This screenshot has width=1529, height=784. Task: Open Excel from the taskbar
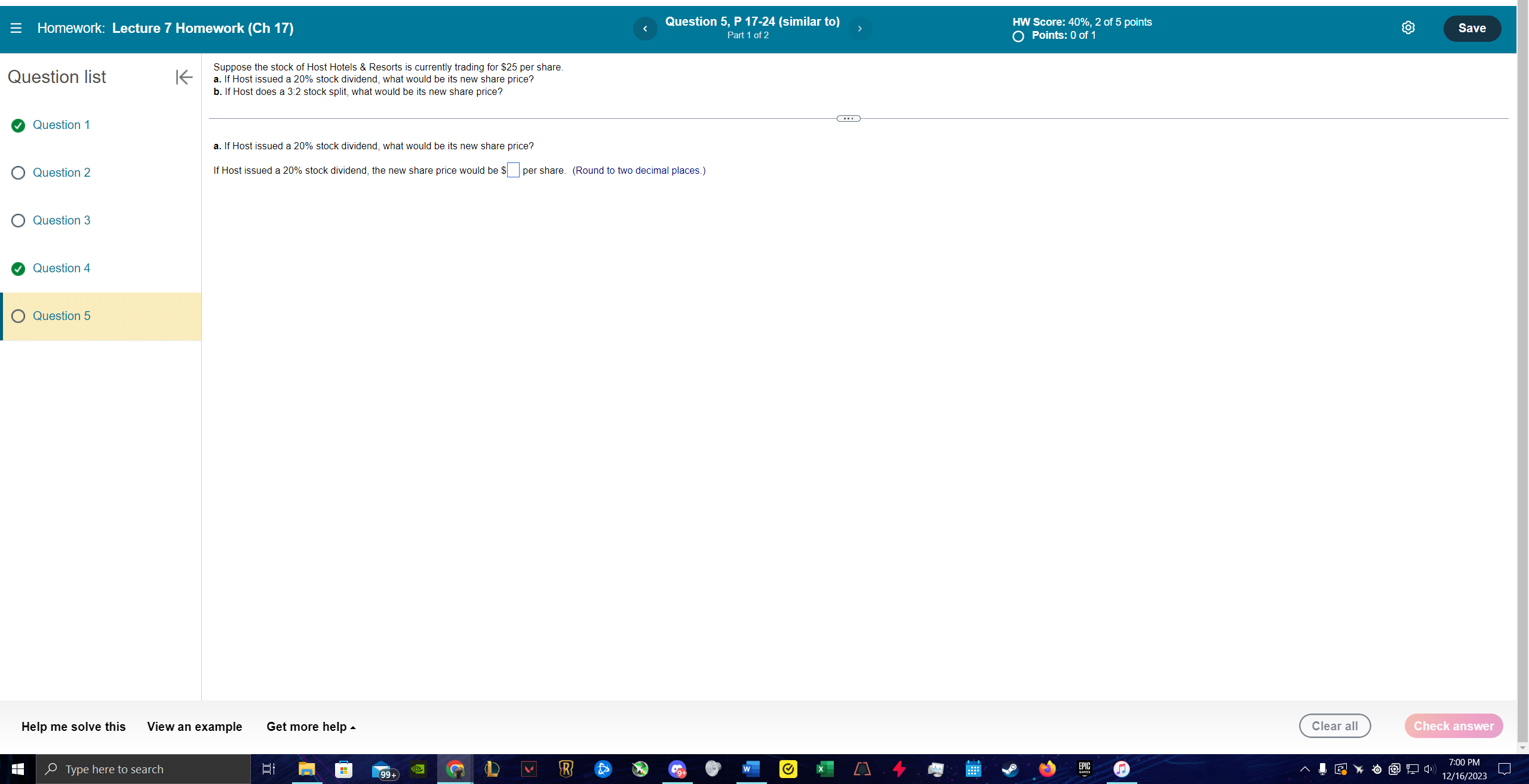[824, 769]
